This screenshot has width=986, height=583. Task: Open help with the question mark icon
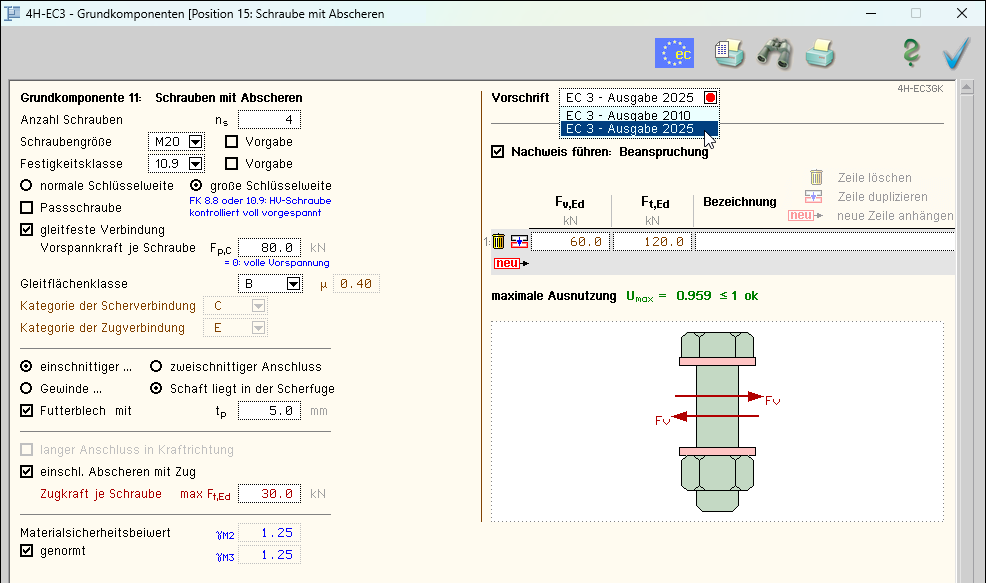910,53
